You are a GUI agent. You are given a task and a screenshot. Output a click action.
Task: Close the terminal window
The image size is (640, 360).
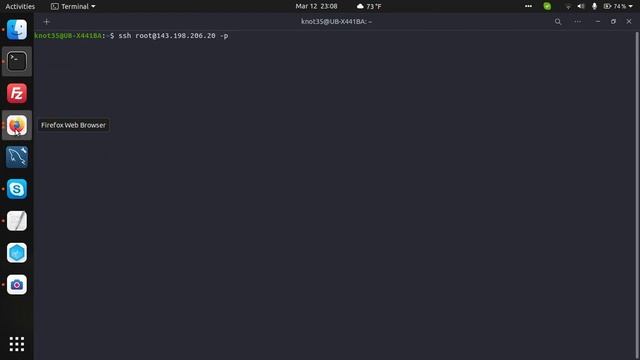(629, 22)
